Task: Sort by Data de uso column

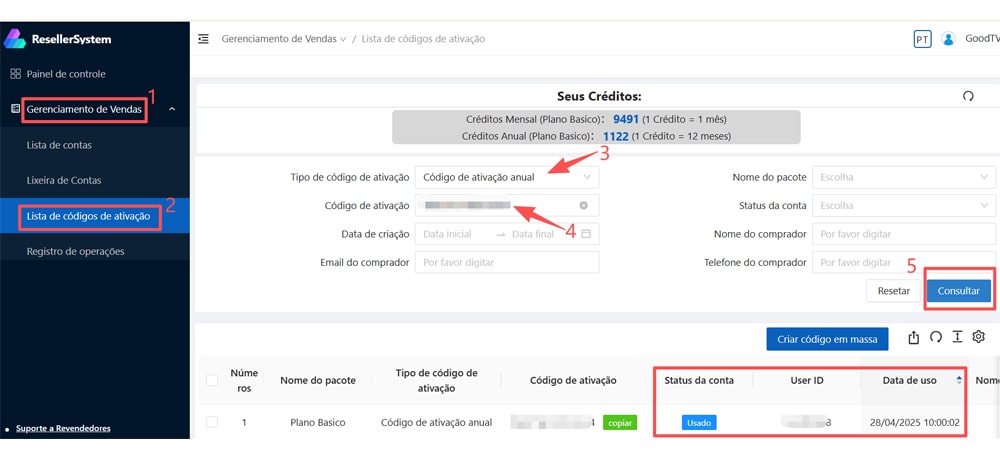Action: point(959,380)
